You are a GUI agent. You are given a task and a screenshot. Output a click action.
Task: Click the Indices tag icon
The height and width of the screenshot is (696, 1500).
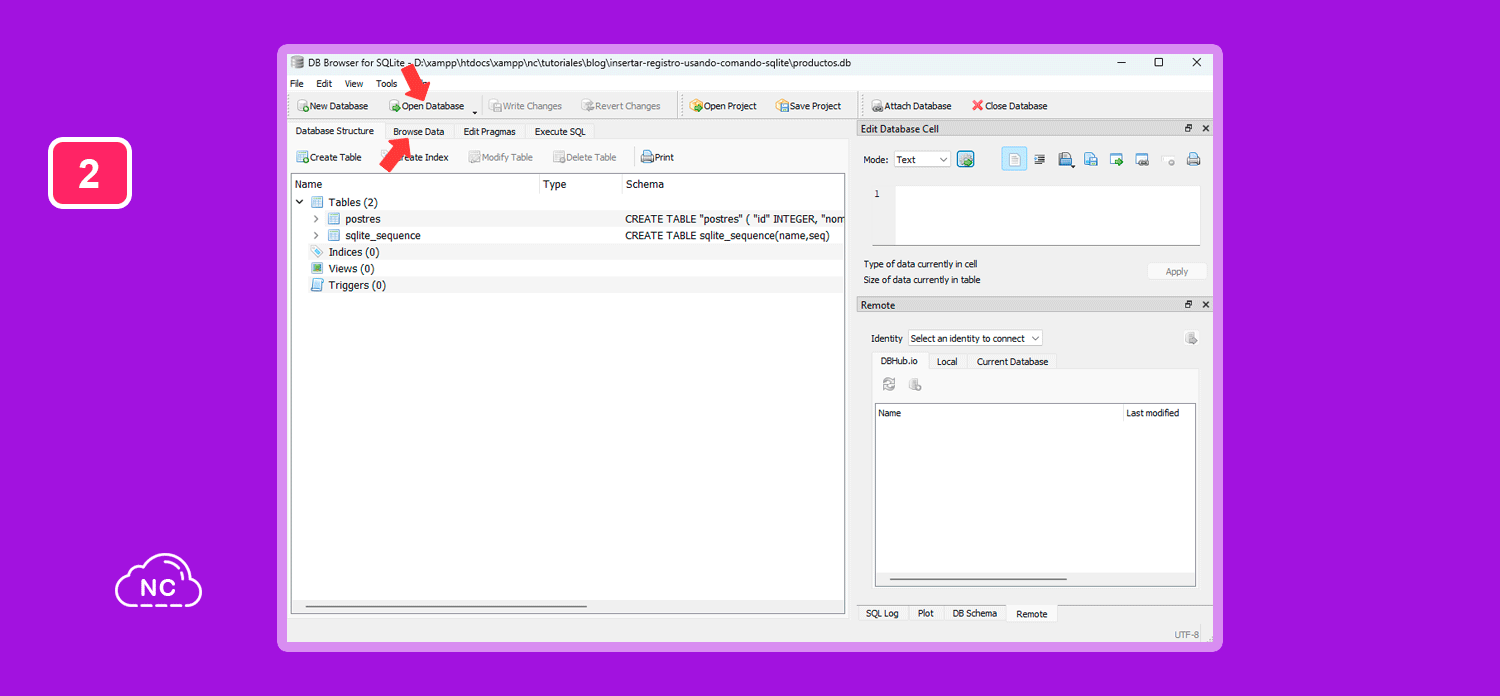(317, 252)
